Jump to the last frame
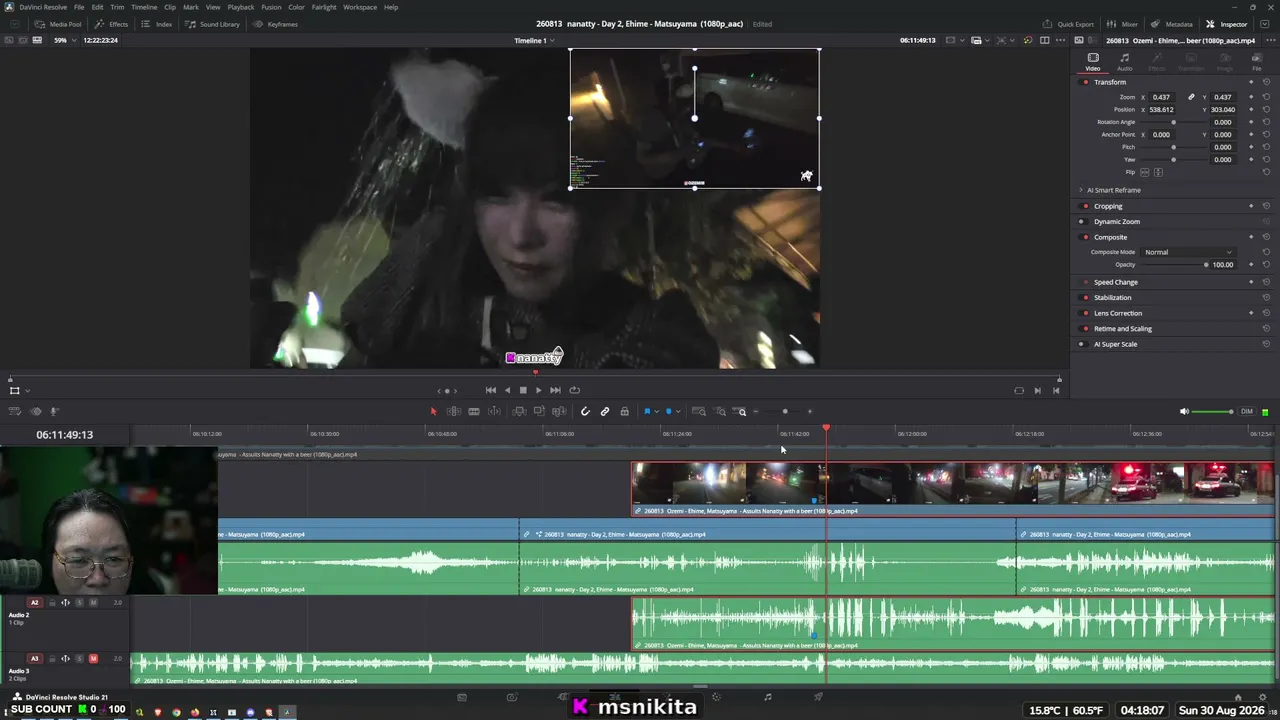 pos(555,390)
